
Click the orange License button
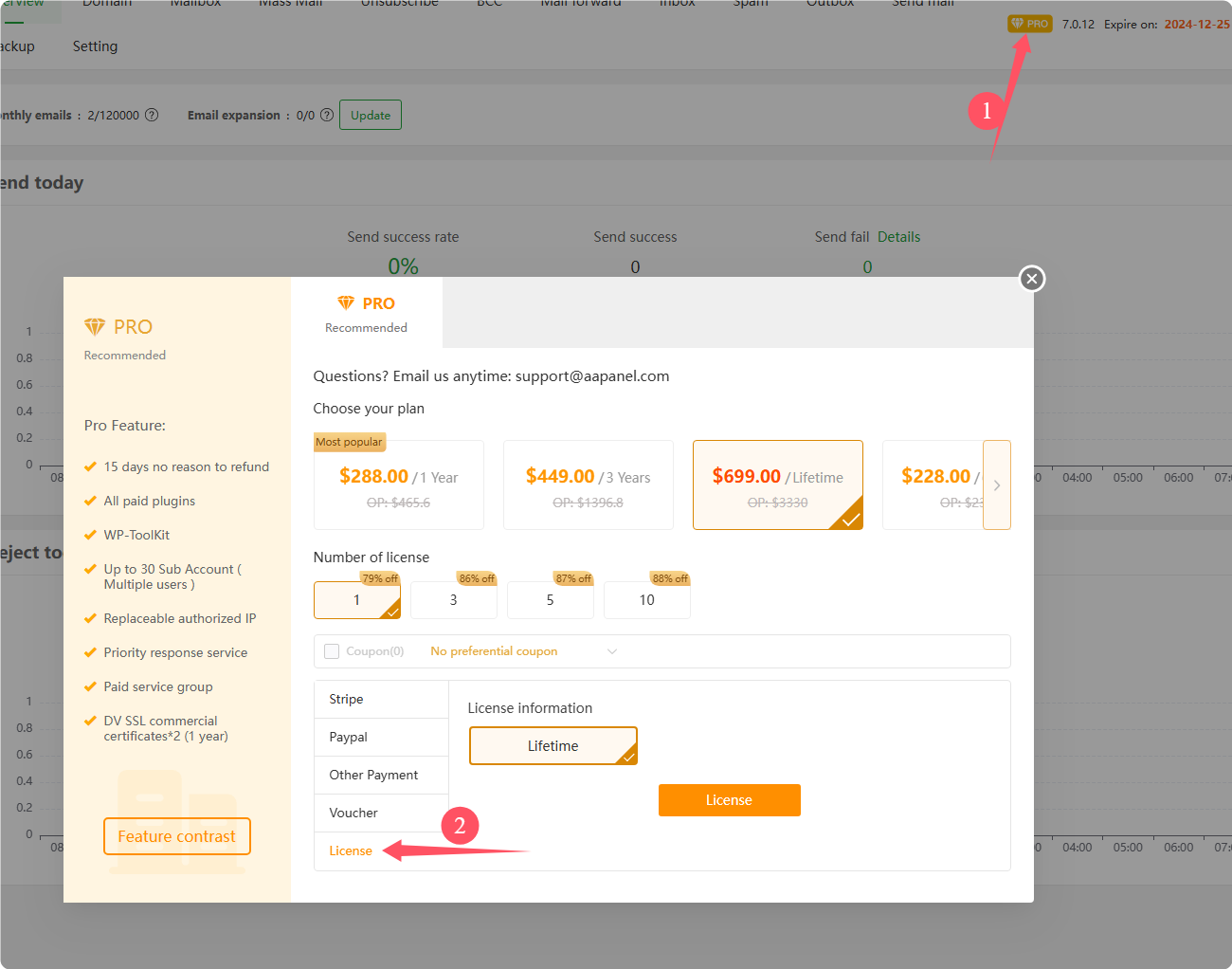[x=730, y=800]
